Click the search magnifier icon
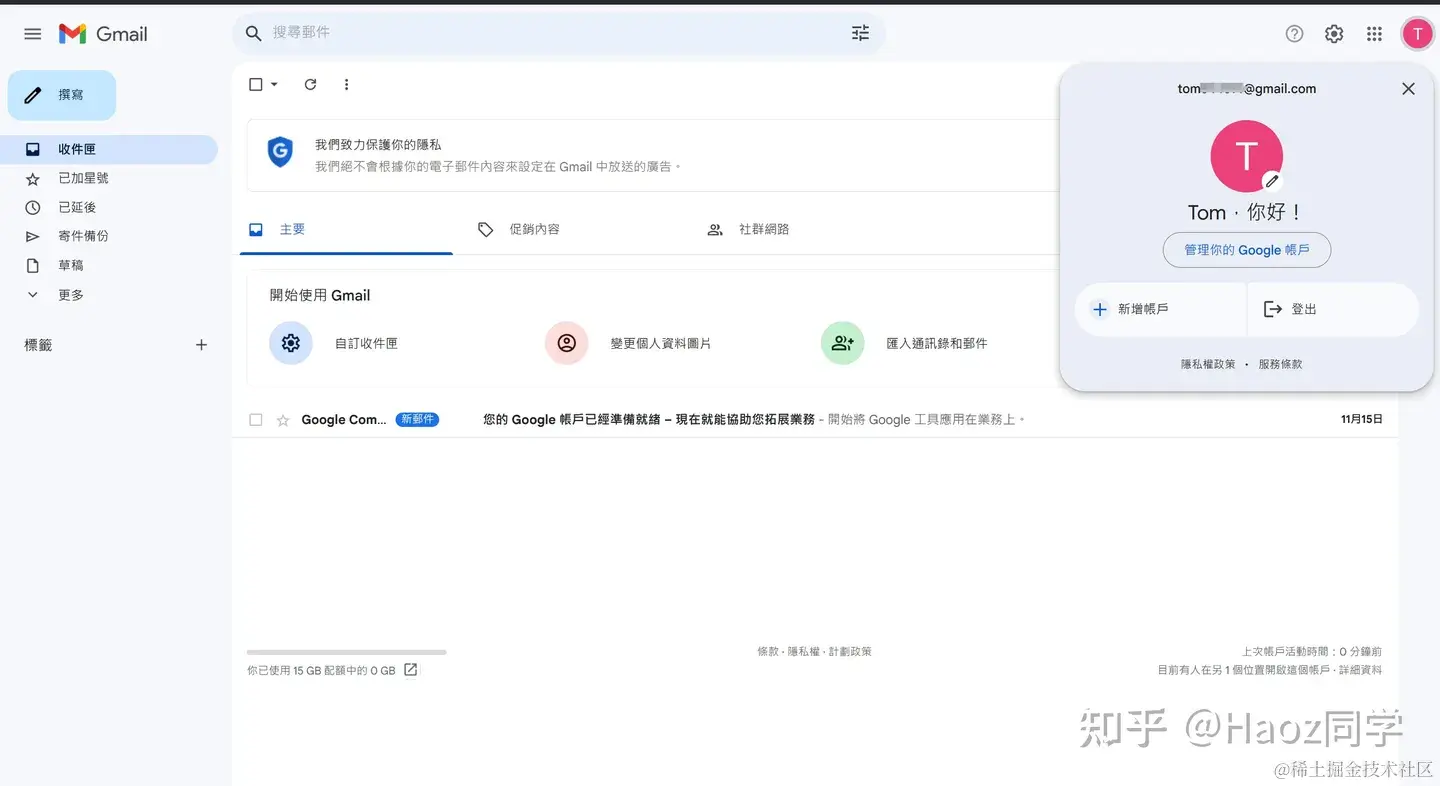This screenshot has height=786, width=1440. (254, 34)
